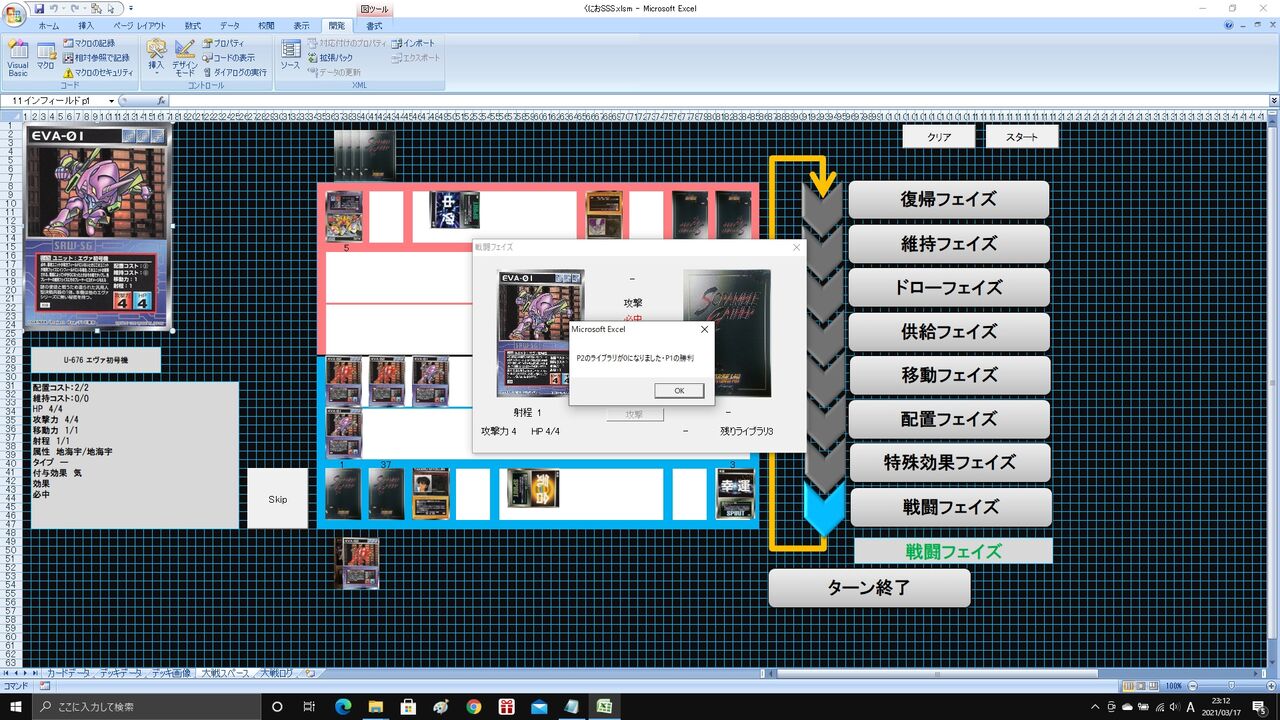This screenshot has width=1280, height=720.
Task: Select the 維持フェイズ phase button
Action: pyautogui.click(x=949, y=244)
